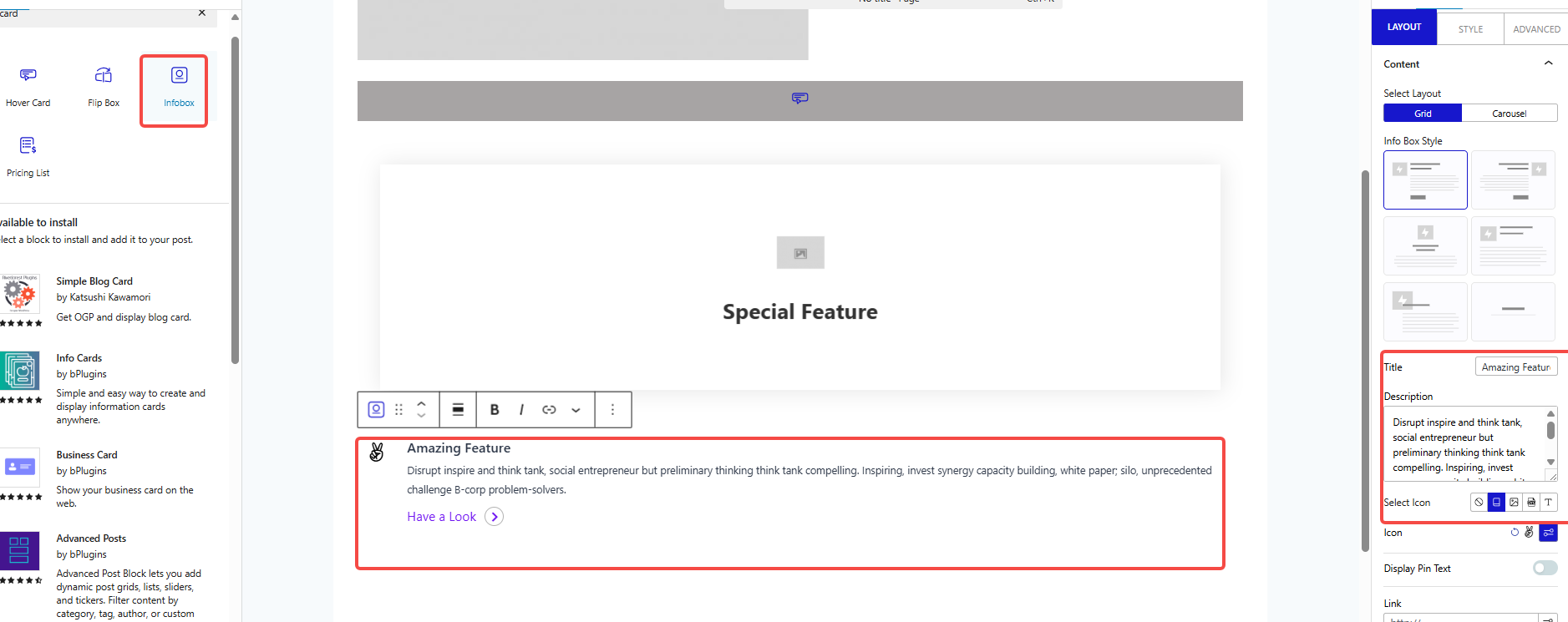Toggle bold formatting
Viewport: 1568px width, 622px height.
(495, 410)
